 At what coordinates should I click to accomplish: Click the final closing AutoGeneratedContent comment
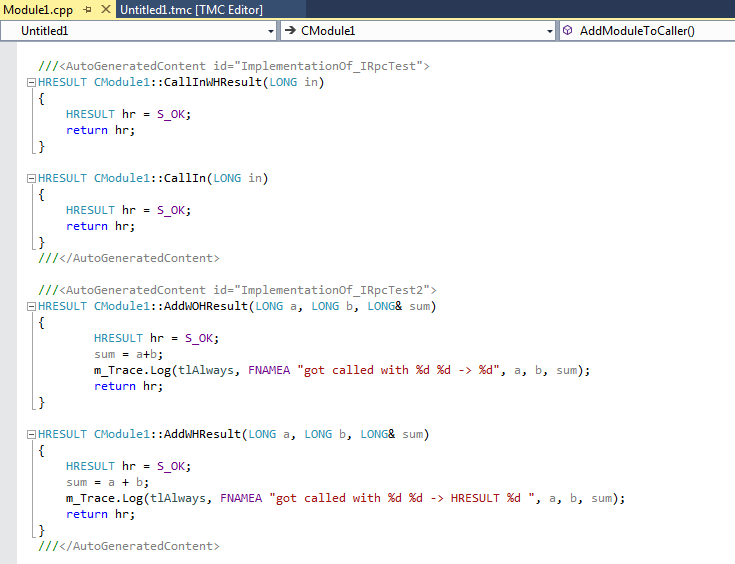[x=129, y=546]
